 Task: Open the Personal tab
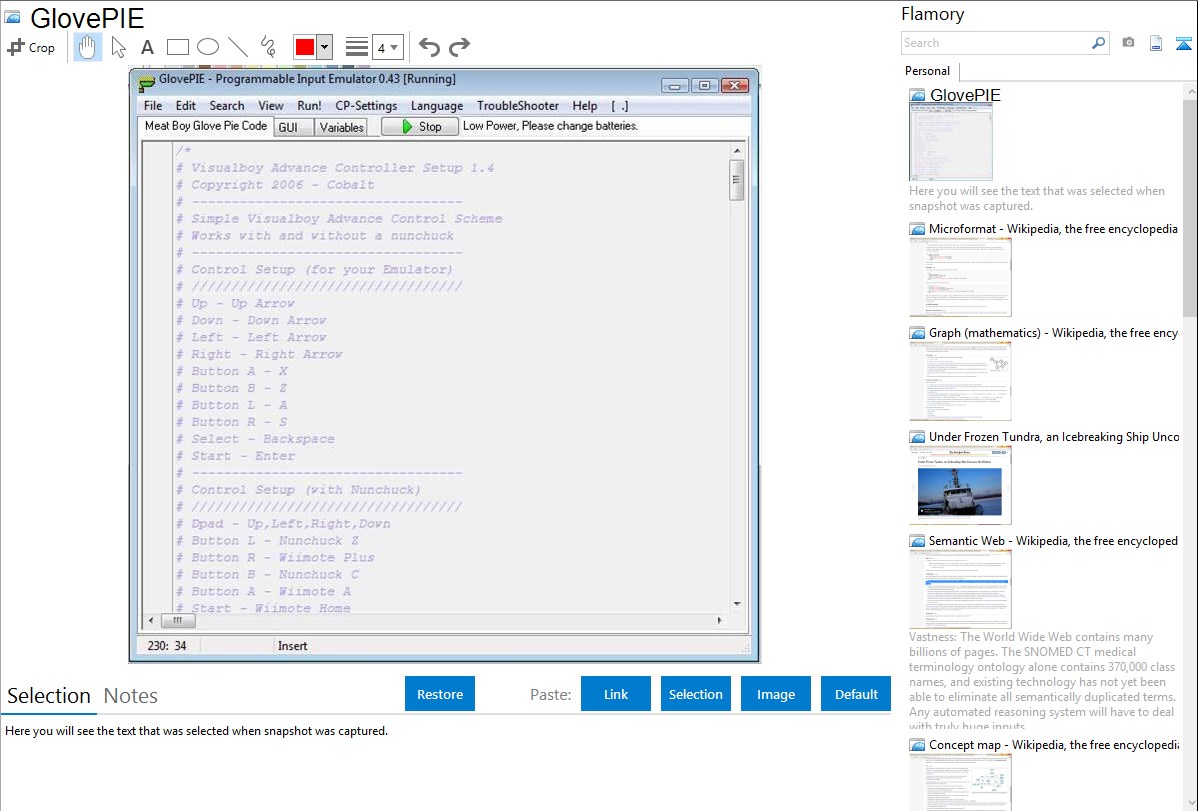click(927, 71)
